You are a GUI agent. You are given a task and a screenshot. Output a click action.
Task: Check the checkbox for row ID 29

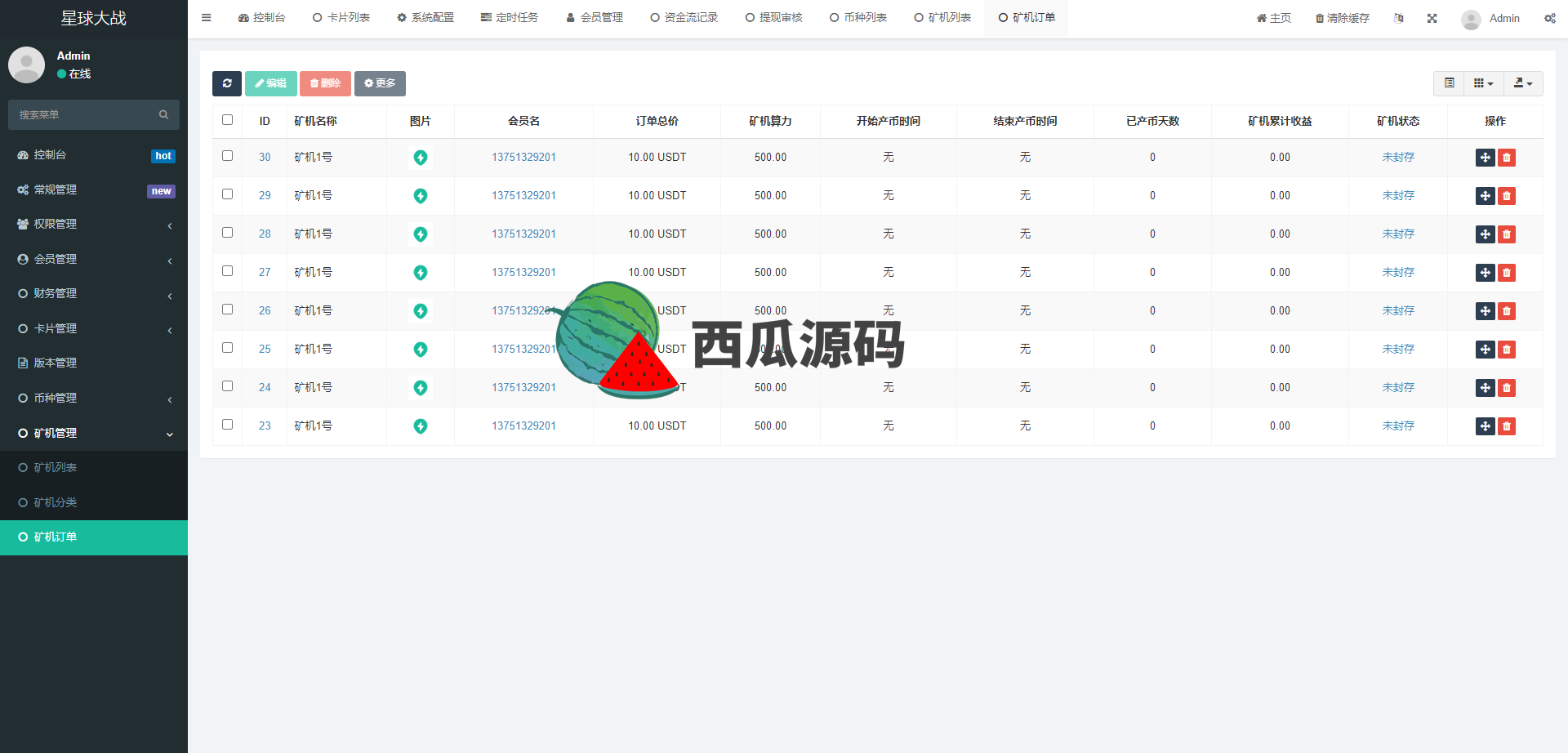[x=228, y=194]
